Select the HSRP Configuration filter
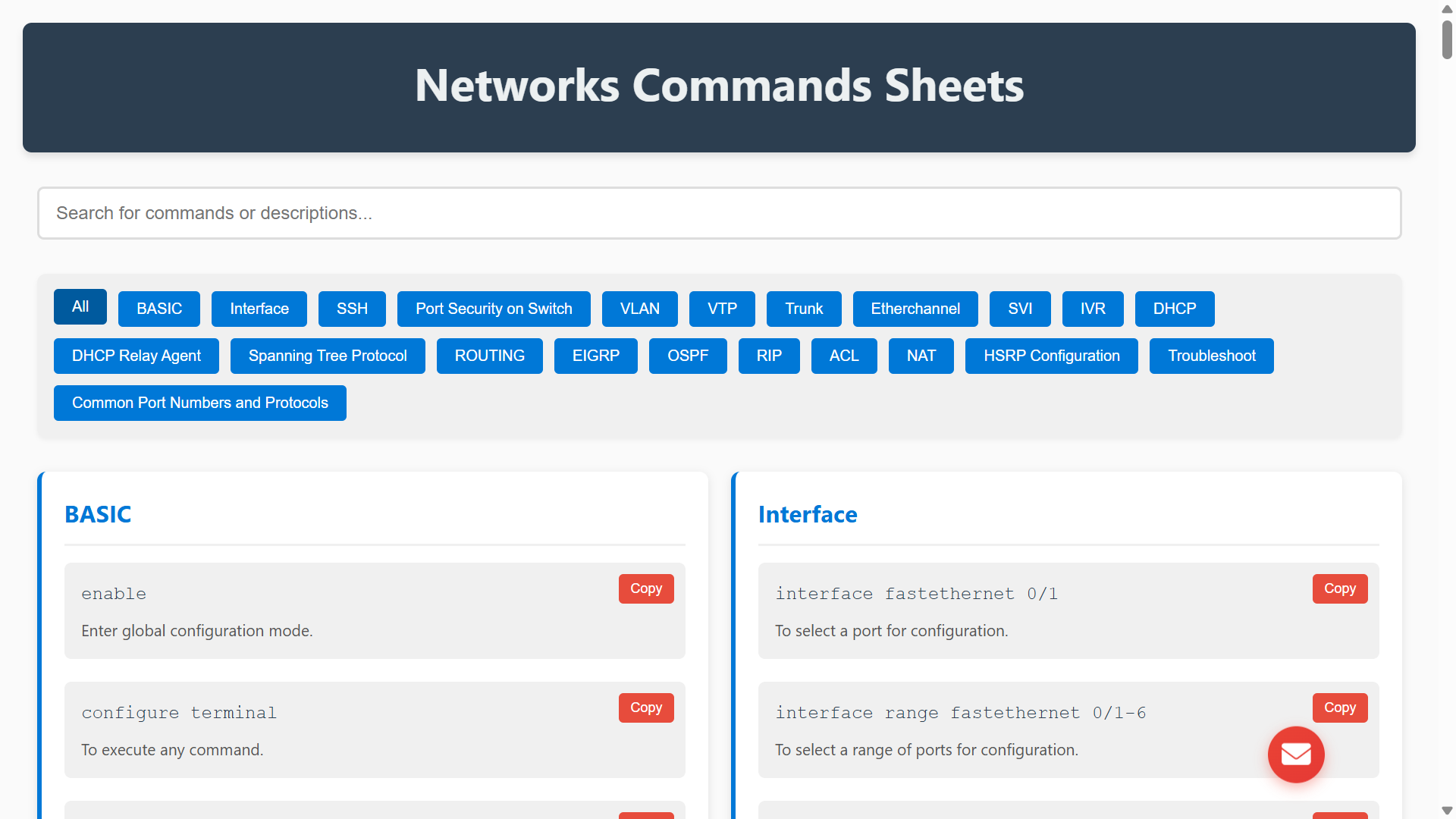This screenshot has width=1456, height=819. point(1051,356)
